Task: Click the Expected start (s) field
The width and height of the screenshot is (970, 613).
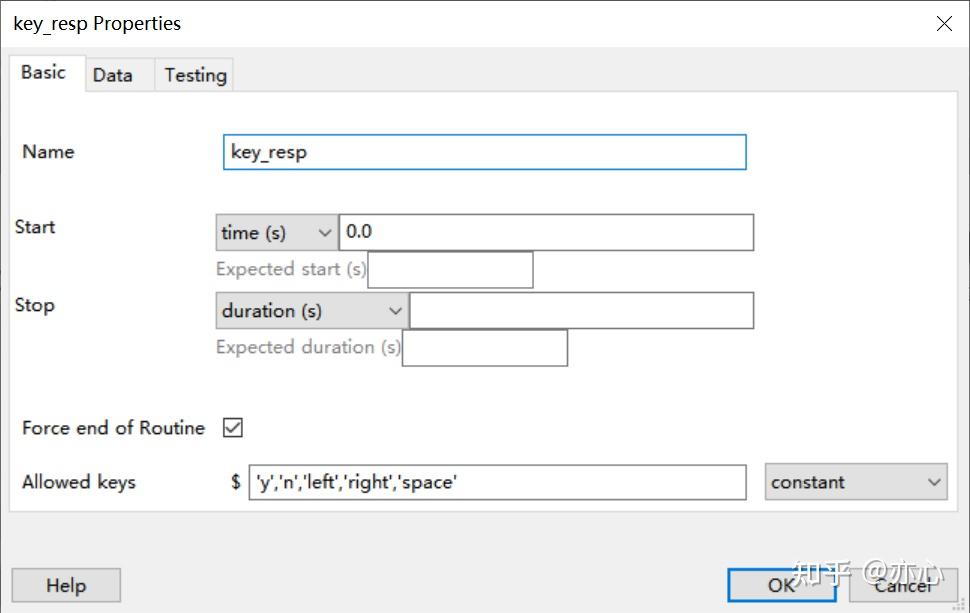Action: [x=450, y=270]
